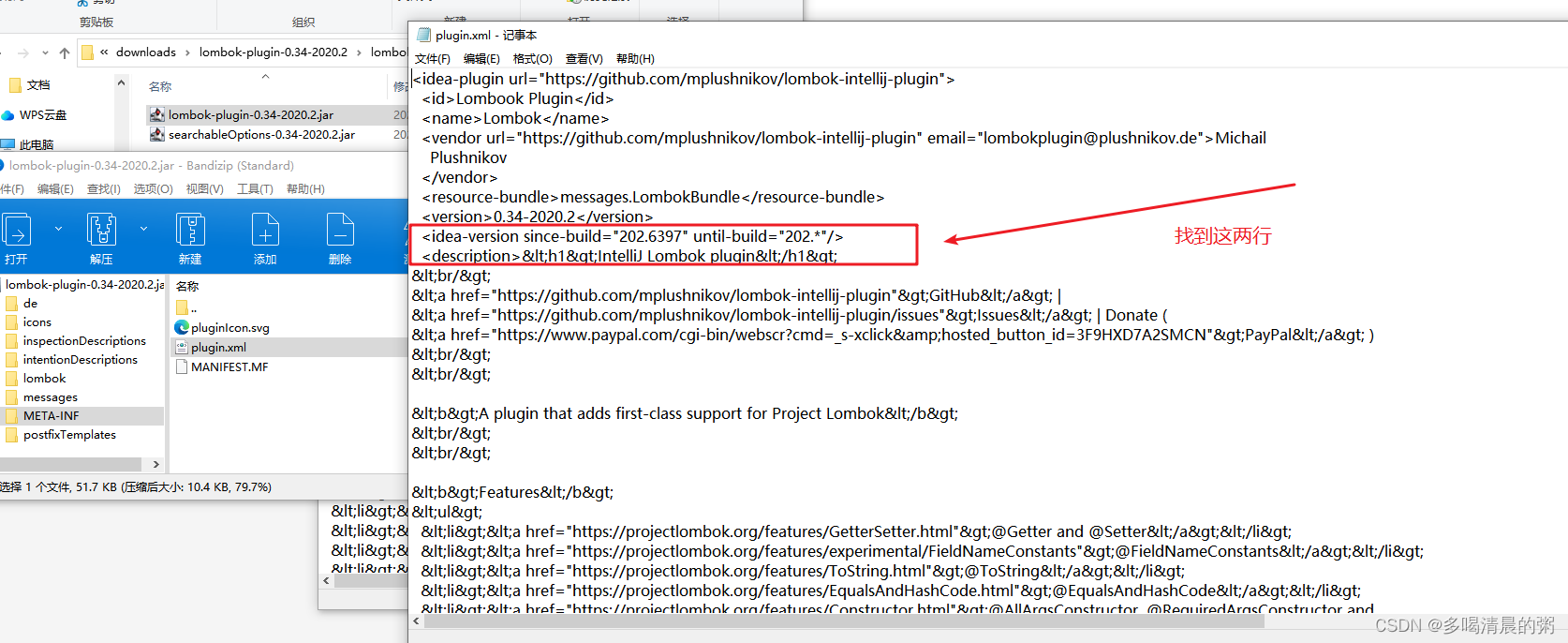Click the Open (打开) icon in the Bandizip toolbar
Viewport: 1568px width, 643px height.
click(17, 230)
